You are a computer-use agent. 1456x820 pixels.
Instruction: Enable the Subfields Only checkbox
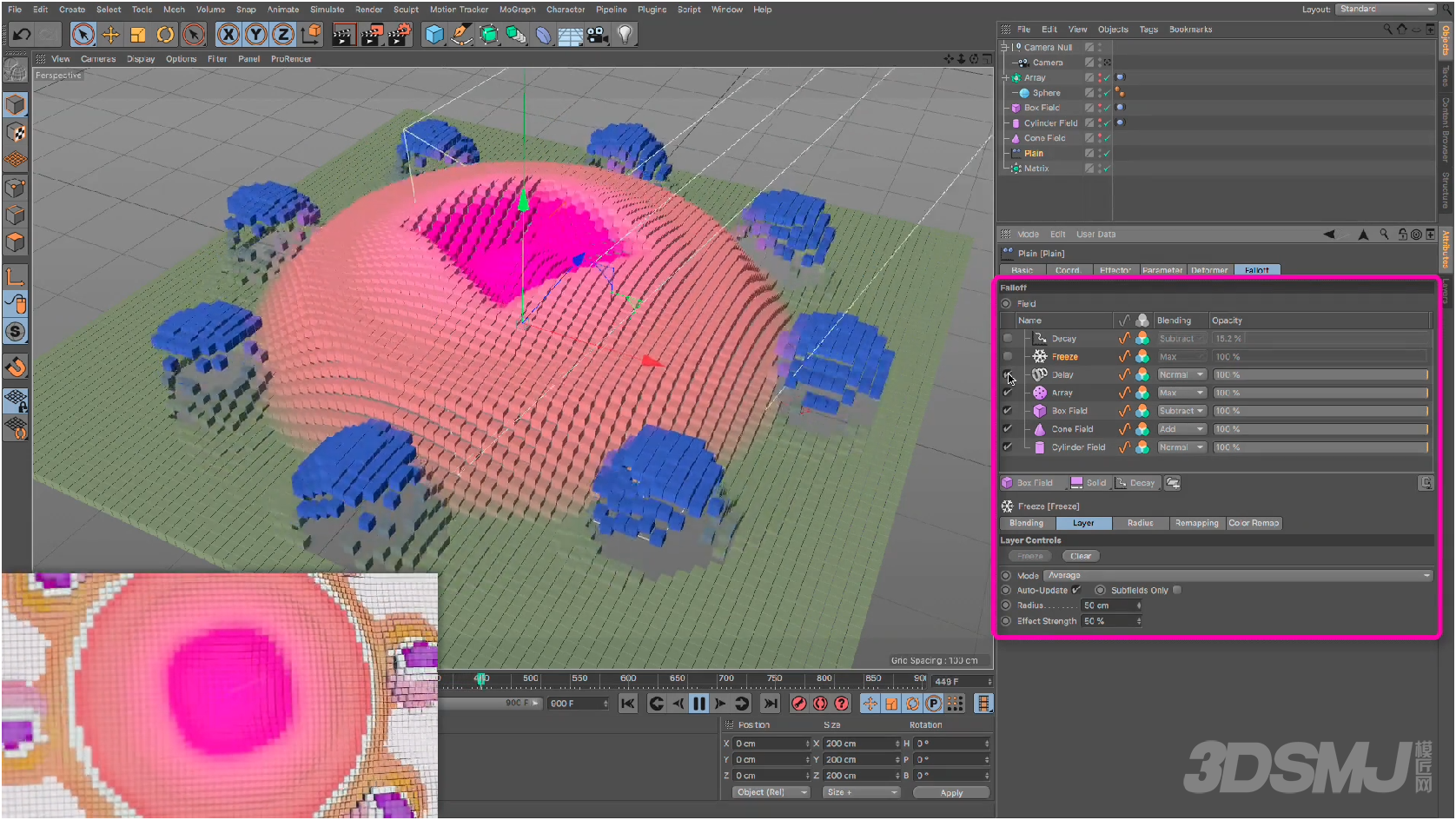click(1177, 590)
